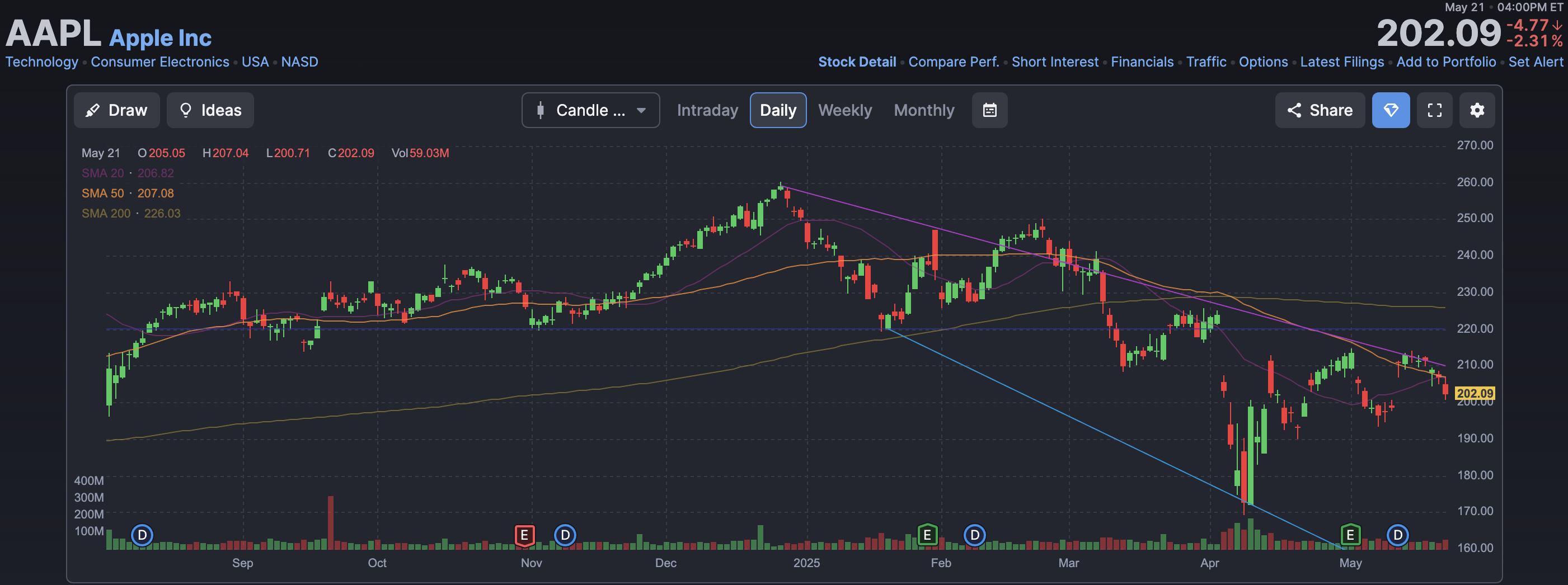Open Consumer Electronics industry link
Image resolution: width=1568 pixels, height=585 pixels.
click(160, 62)
